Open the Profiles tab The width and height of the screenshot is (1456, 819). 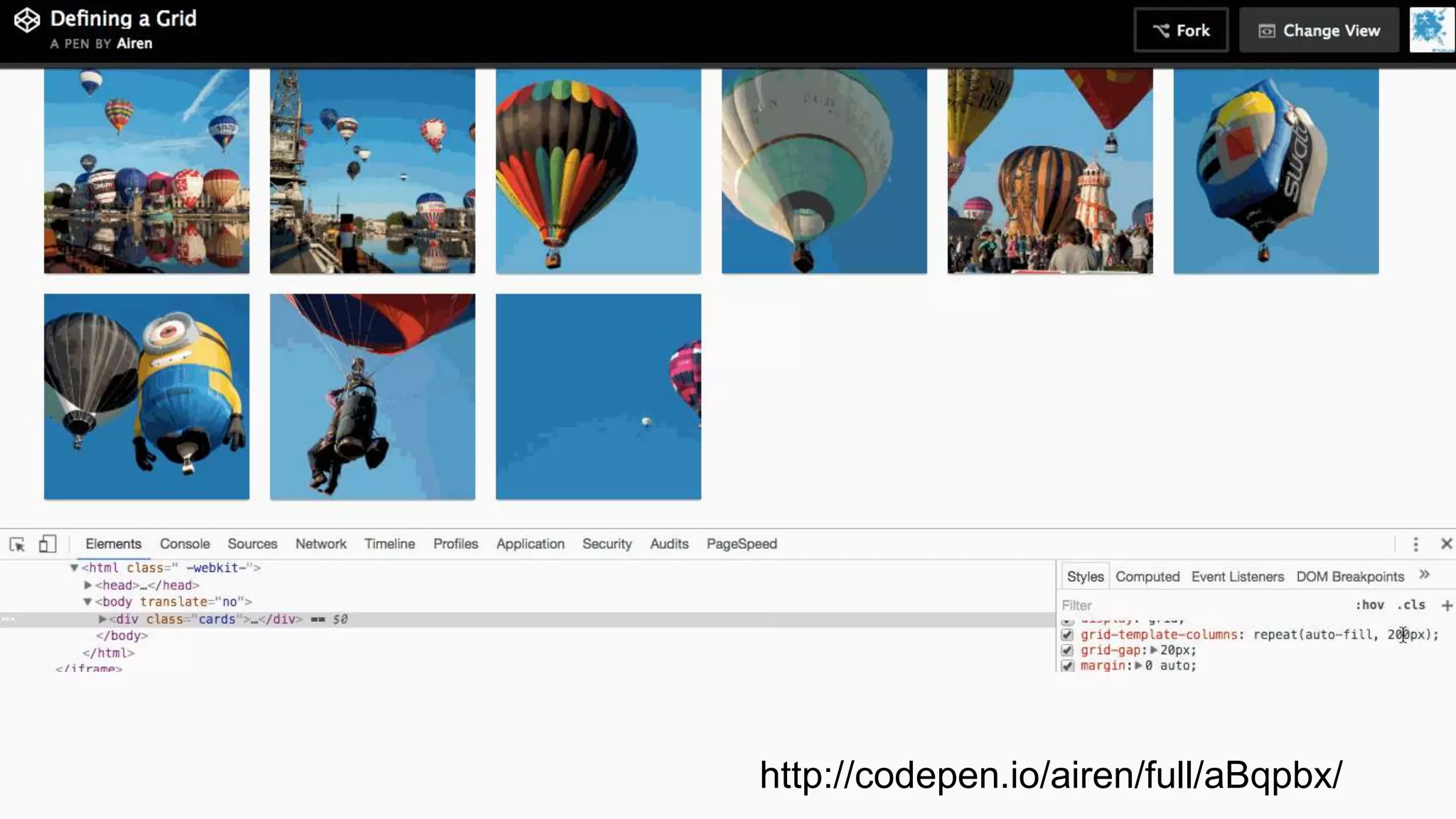coord(456,544)
